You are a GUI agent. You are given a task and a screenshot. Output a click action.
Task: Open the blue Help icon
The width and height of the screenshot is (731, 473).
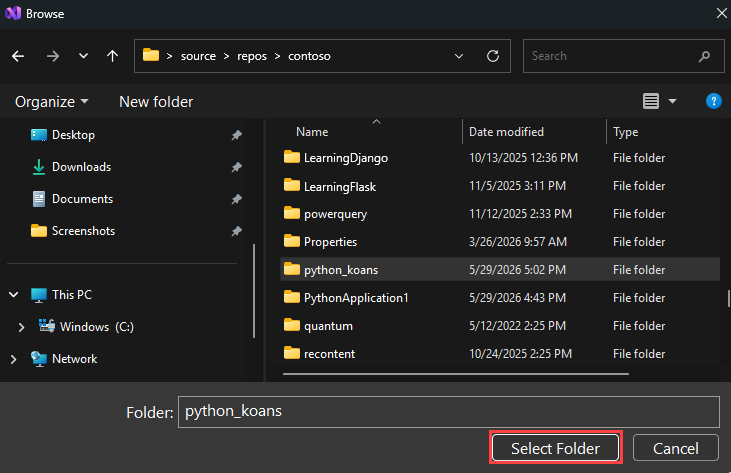(x=713, y=101)
